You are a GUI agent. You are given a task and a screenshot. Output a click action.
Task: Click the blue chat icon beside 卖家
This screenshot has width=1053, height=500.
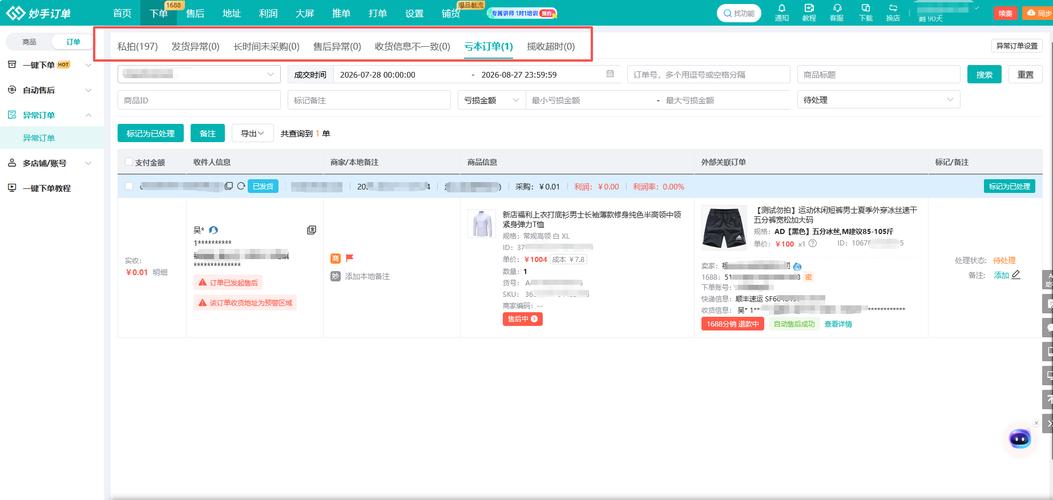click(x=797, y=266)
